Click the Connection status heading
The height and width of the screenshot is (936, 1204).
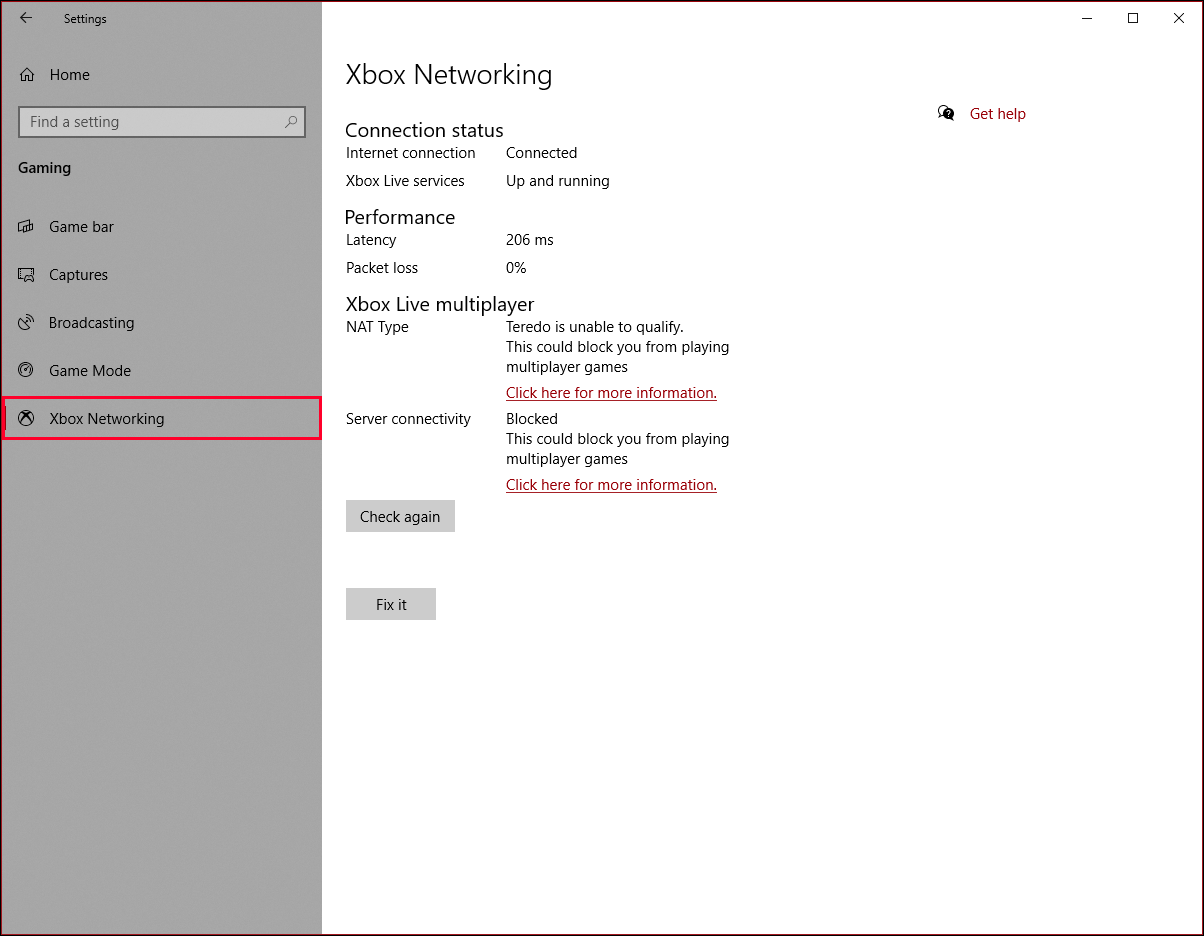point(424,130)
